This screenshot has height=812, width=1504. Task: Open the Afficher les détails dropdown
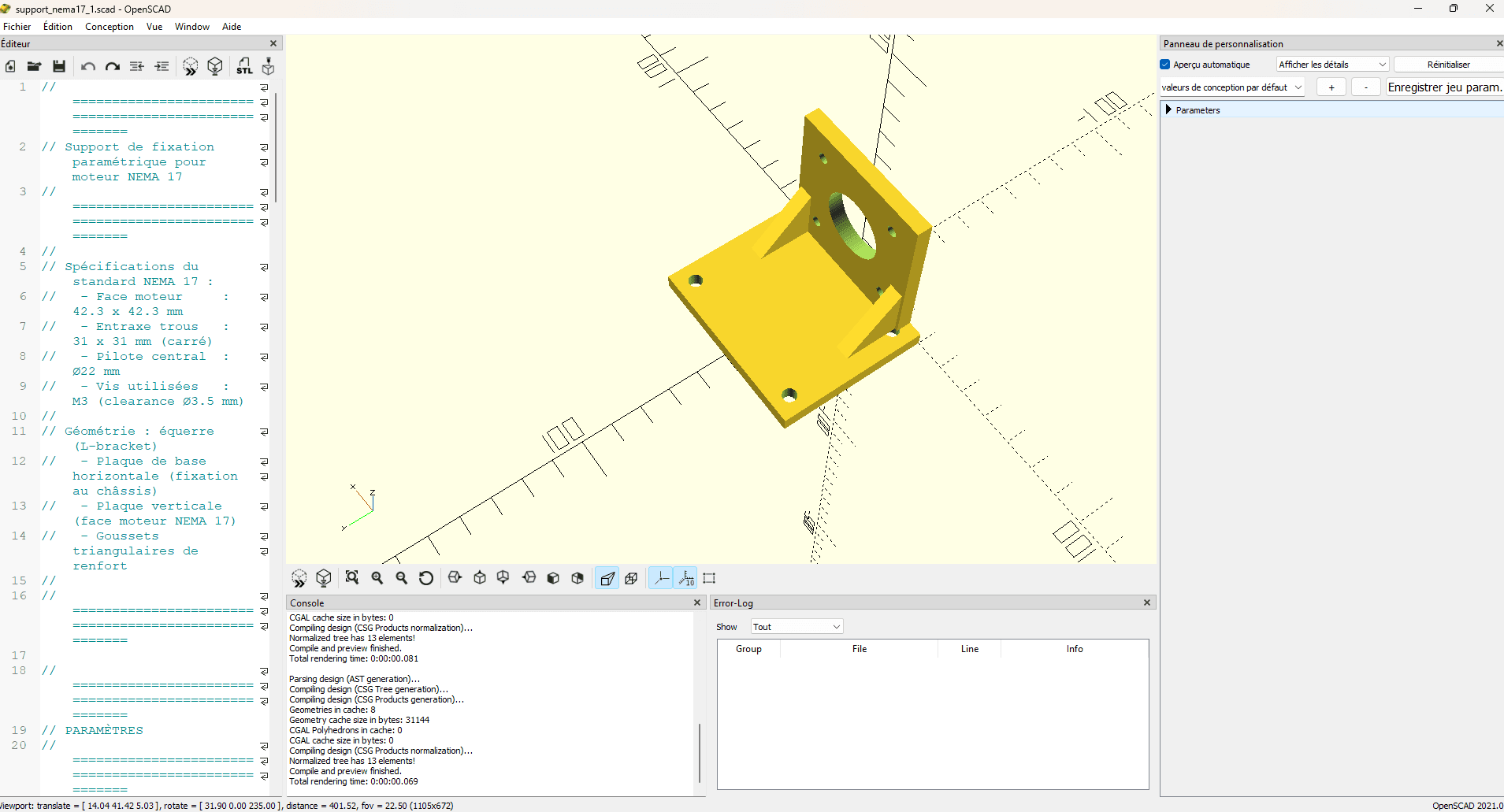(1332, 65)
